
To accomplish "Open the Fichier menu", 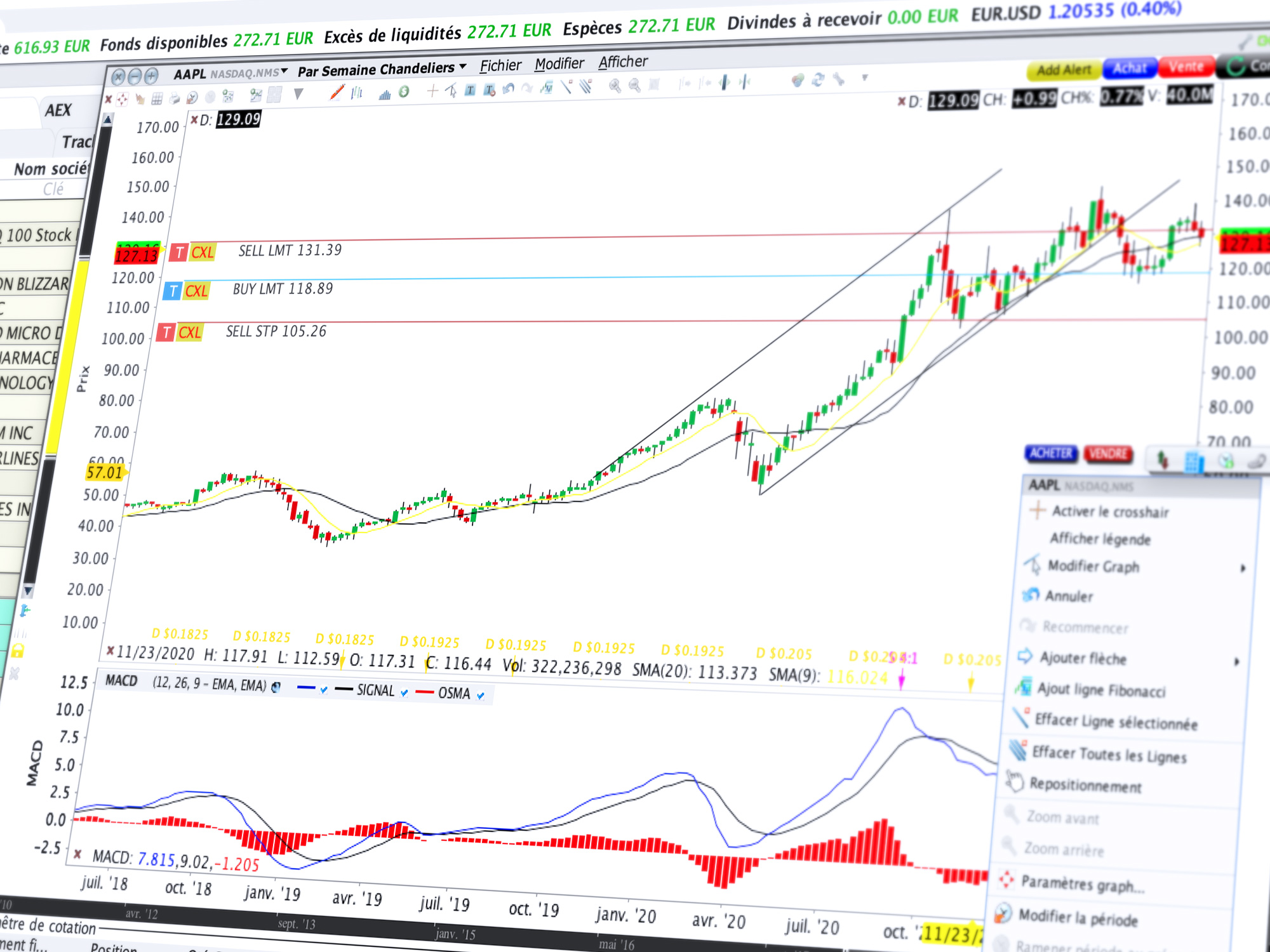I will pos(500,65).
